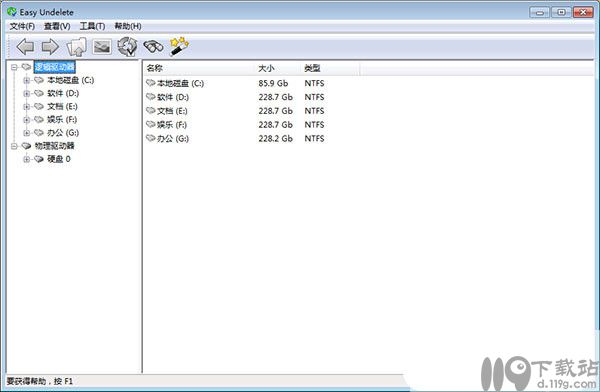The width and height of the screenshot is (600, 392).
Task: Click 软件 (D:) drive icon in list
Action: (x=150, y=96)
